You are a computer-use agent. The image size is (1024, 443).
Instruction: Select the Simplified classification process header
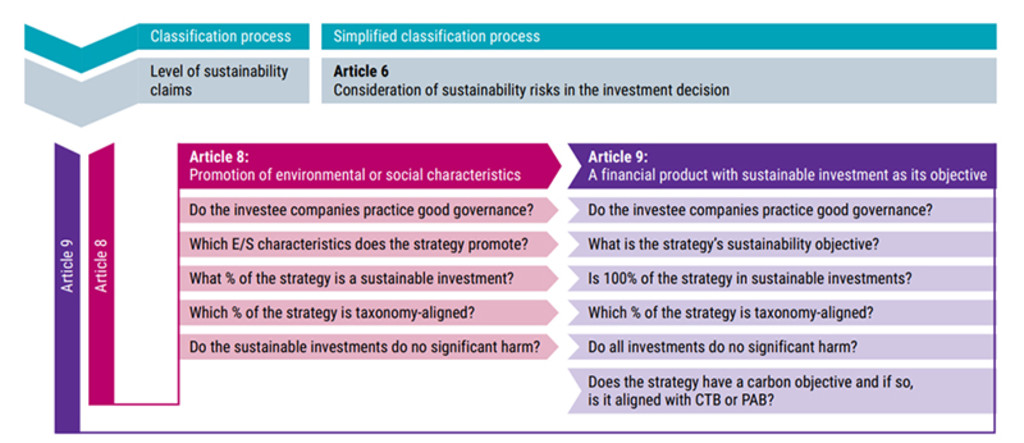(658, 37)
